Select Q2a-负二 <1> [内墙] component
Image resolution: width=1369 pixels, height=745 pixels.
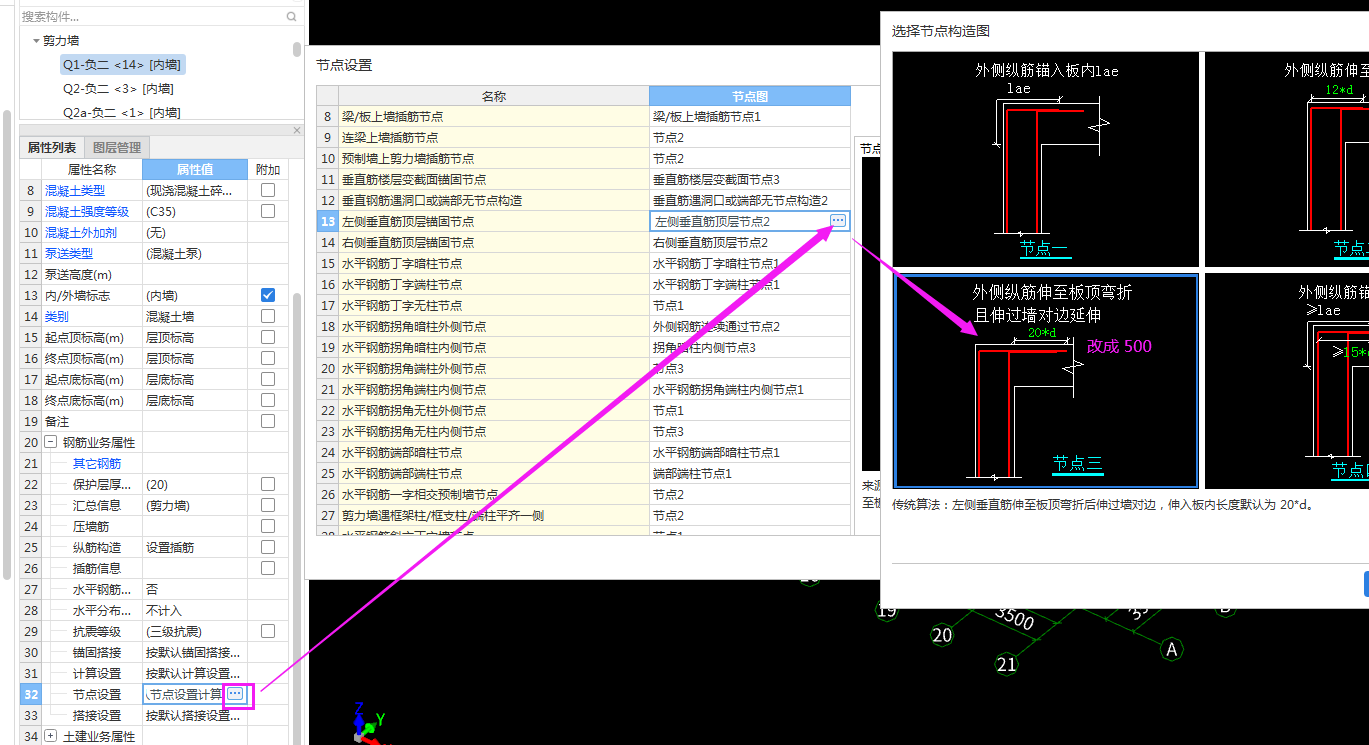click(x=121, y=113)
